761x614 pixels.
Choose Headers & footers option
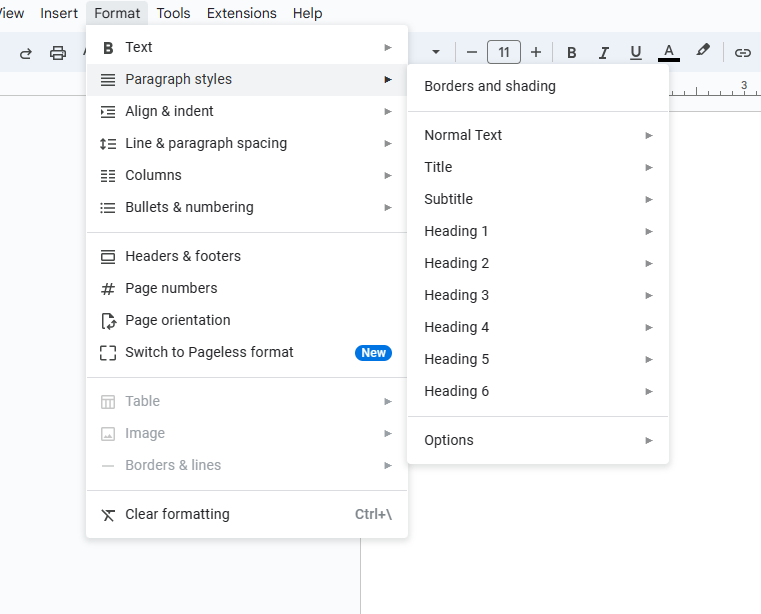(x=247, y=256)
